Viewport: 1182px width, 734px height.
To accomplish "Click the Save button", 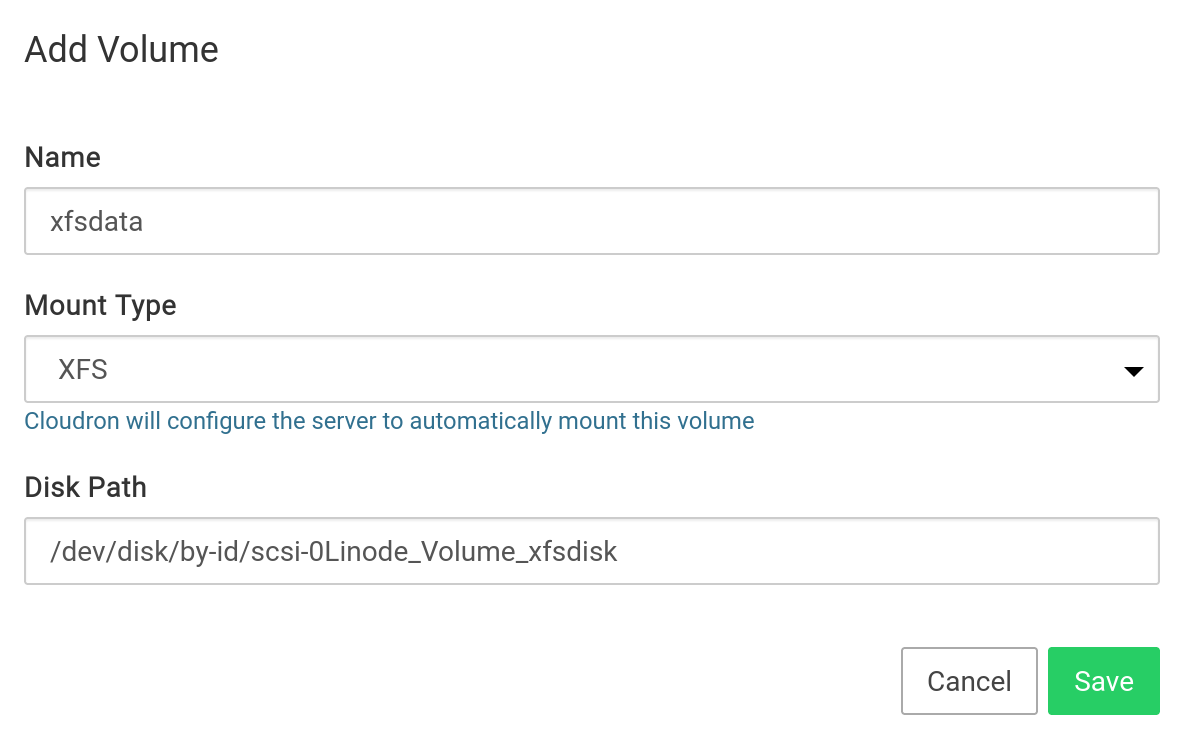I will (1103, 681).
